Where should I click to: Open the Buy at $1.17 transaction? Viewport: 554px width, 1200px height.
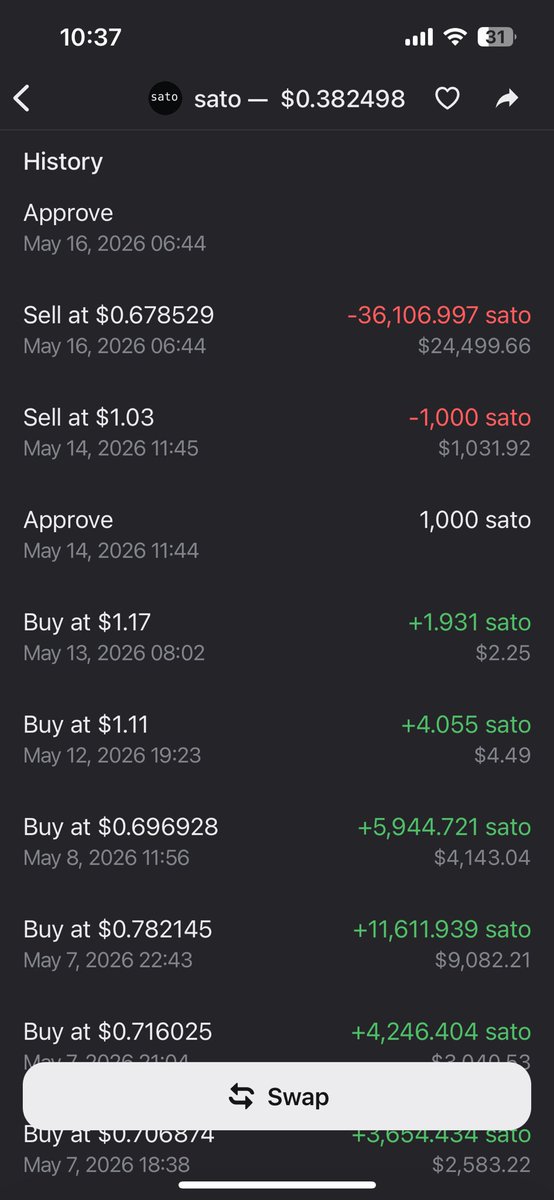tap(277, 637)
